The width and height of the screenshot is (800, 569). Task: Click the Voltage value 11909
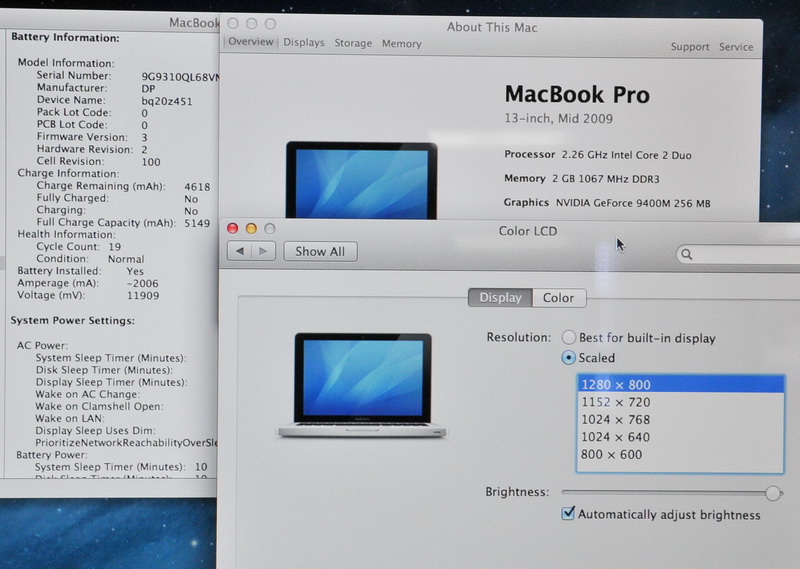(x=143, y=295)
